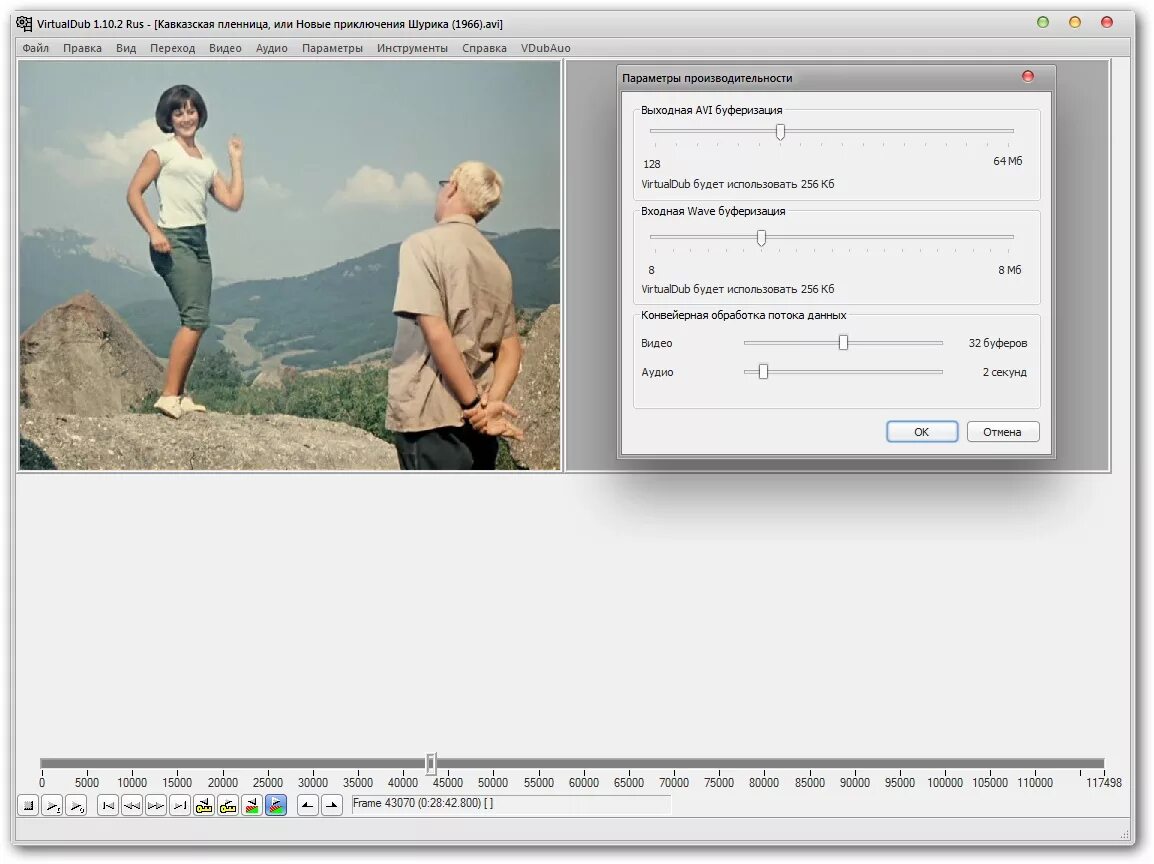
Task: Set the selection end mark-out
Action: (x=332, y=806)
